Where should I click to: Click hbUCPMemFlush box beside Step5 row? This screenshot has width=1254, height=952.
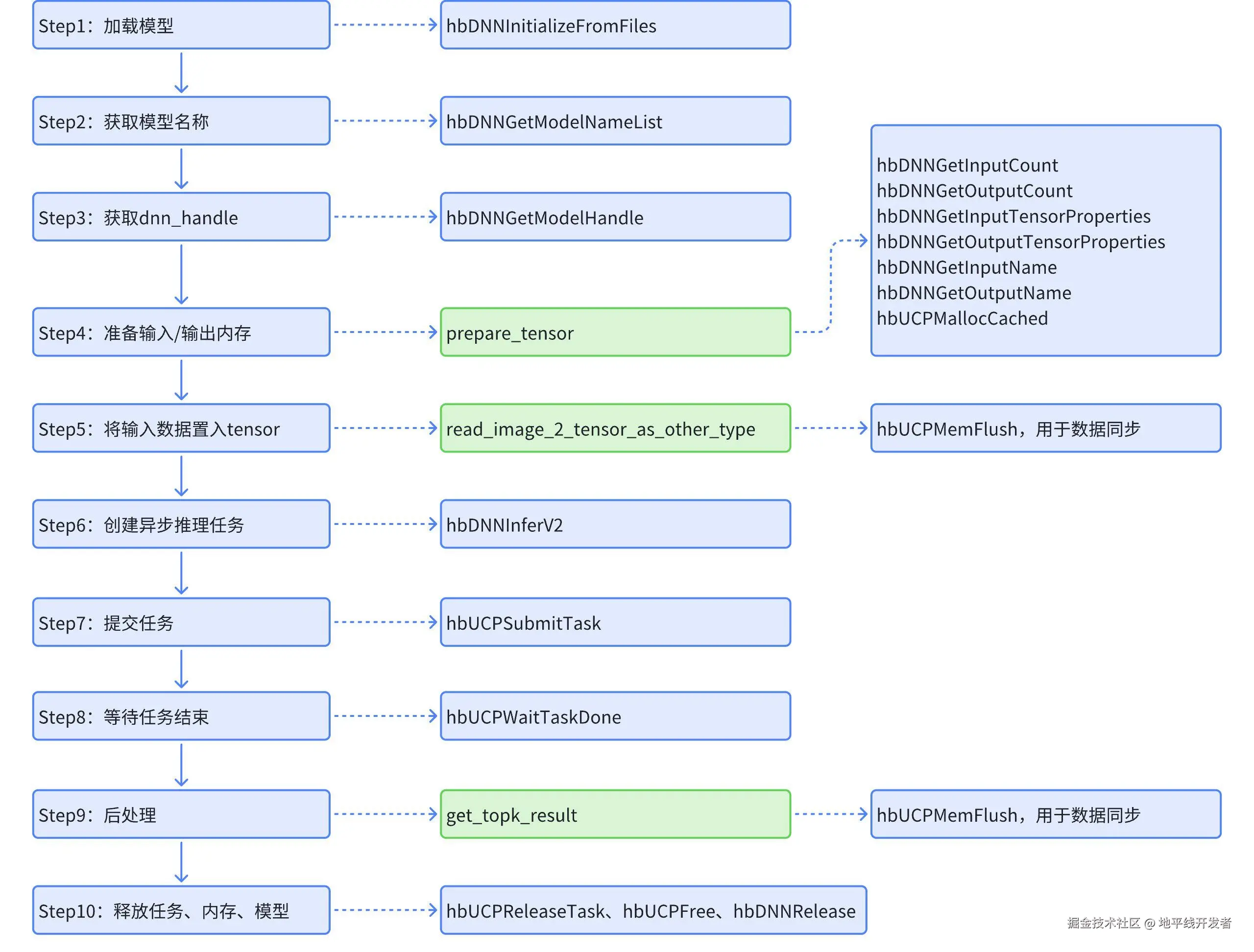(x=1045, y=428)
